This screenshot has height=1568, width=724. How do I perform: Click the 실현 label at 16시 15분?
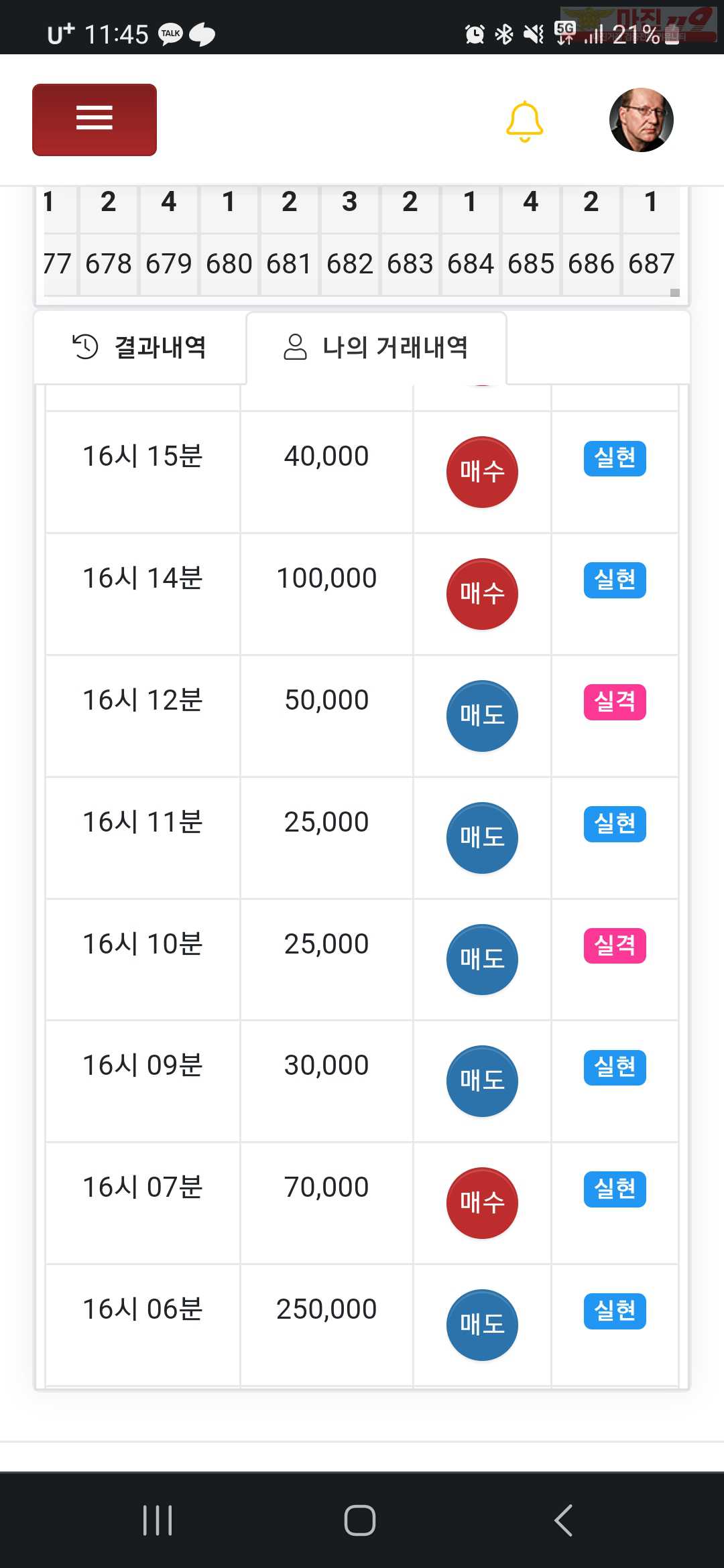click(x=615, y=458)
